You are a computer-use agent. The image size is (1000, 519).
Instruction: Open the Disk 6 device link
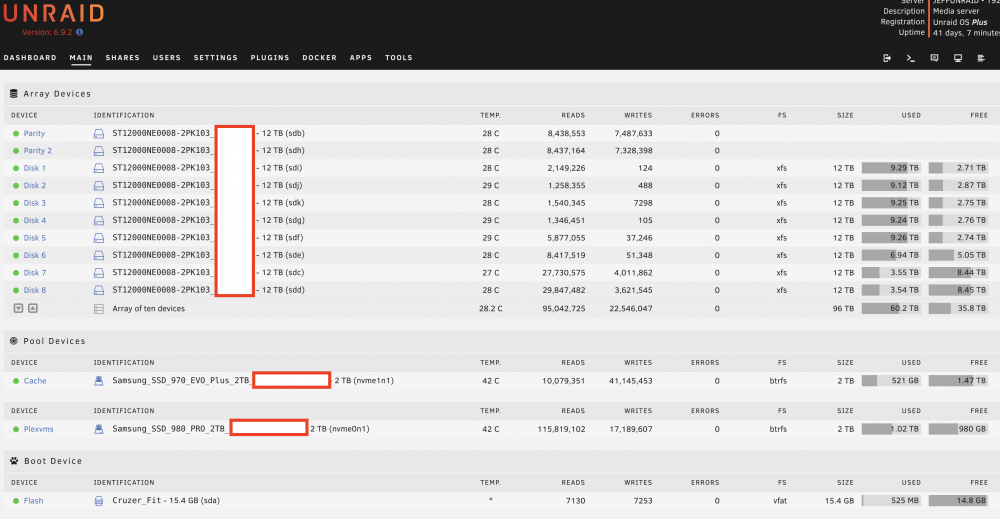34,255
